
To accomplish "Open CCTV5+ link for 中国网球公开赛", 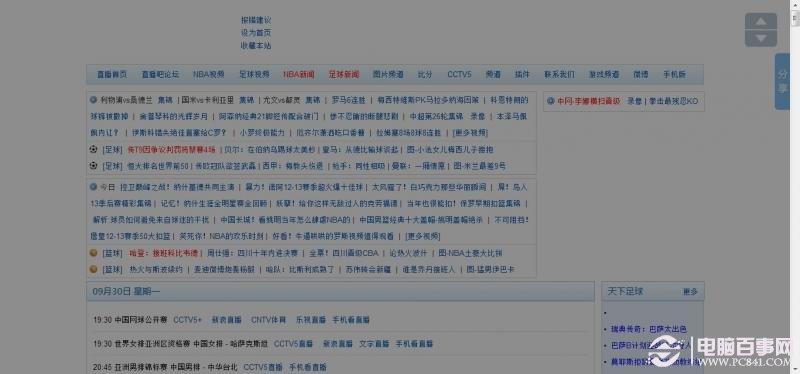I will point(187,320).
